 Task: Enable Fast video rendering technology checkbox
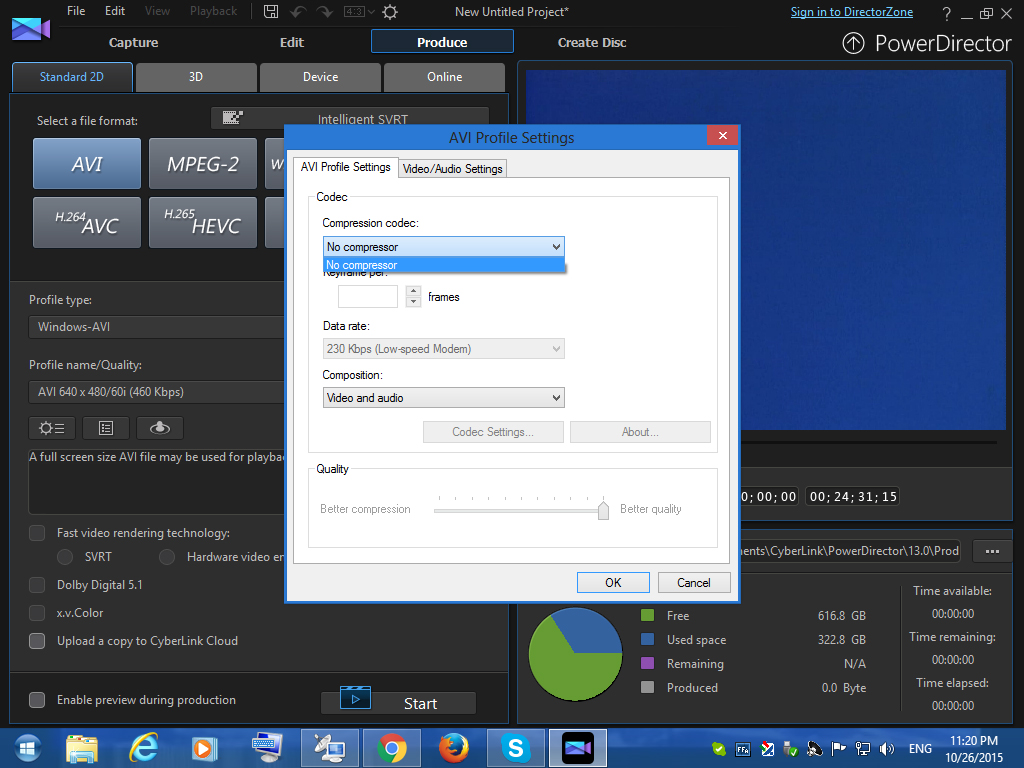coord(37,533)
